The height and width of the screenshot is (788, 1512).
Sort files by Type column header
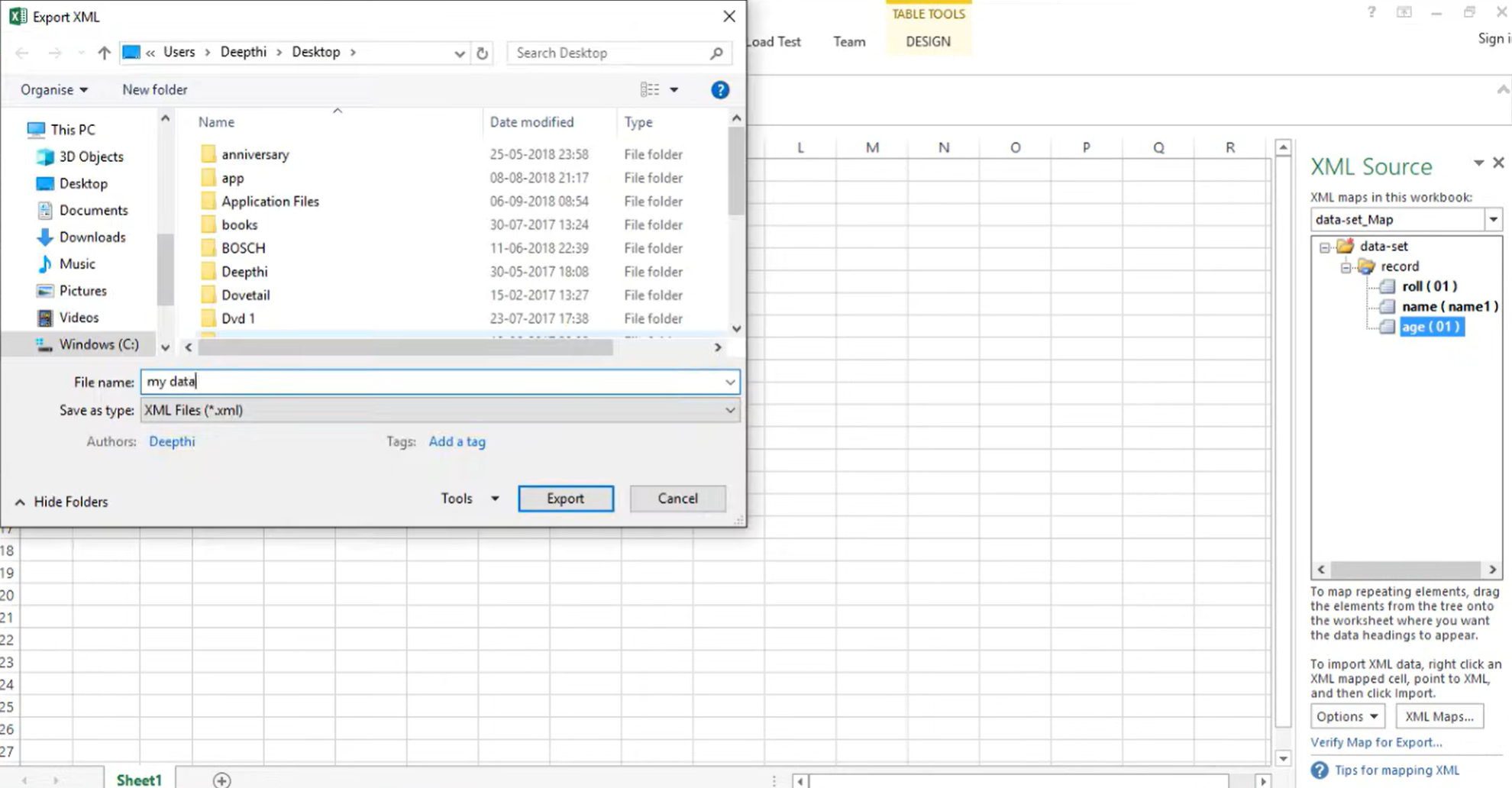pyautogui.click(x=638, y=122)
